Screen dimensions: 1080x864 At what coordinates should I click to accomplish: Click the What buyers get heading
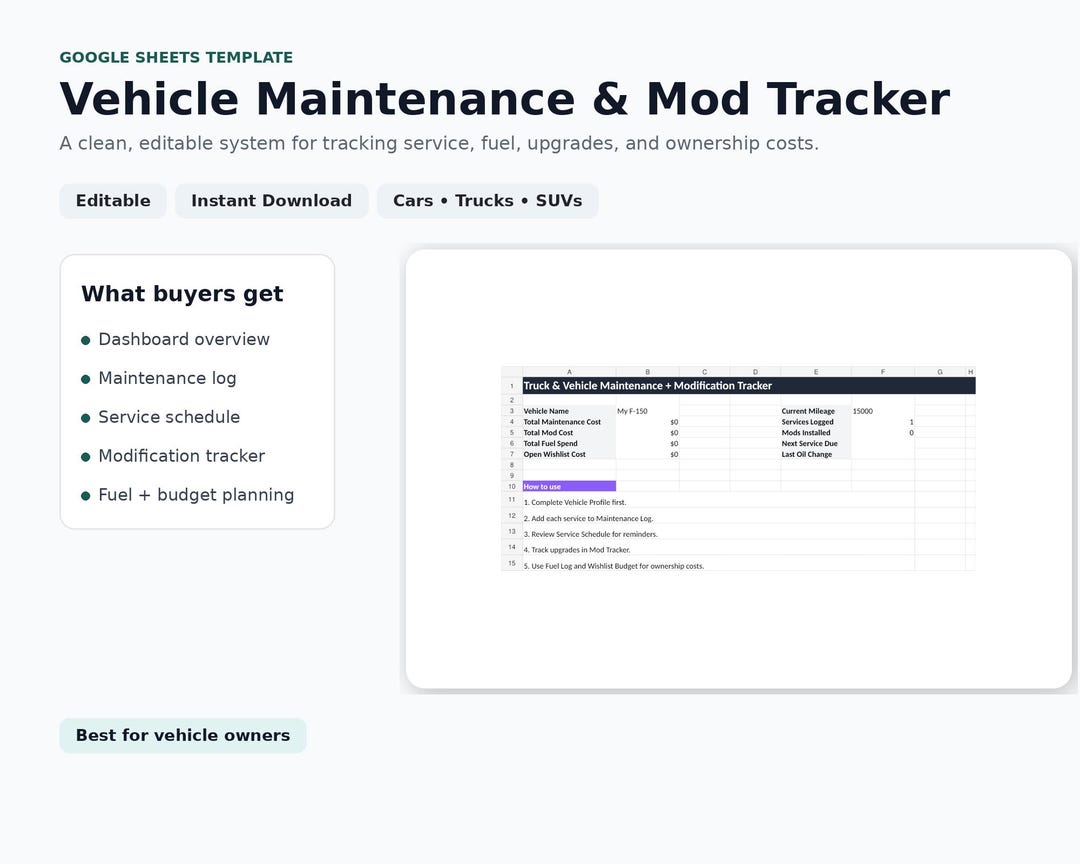point(182,294)
